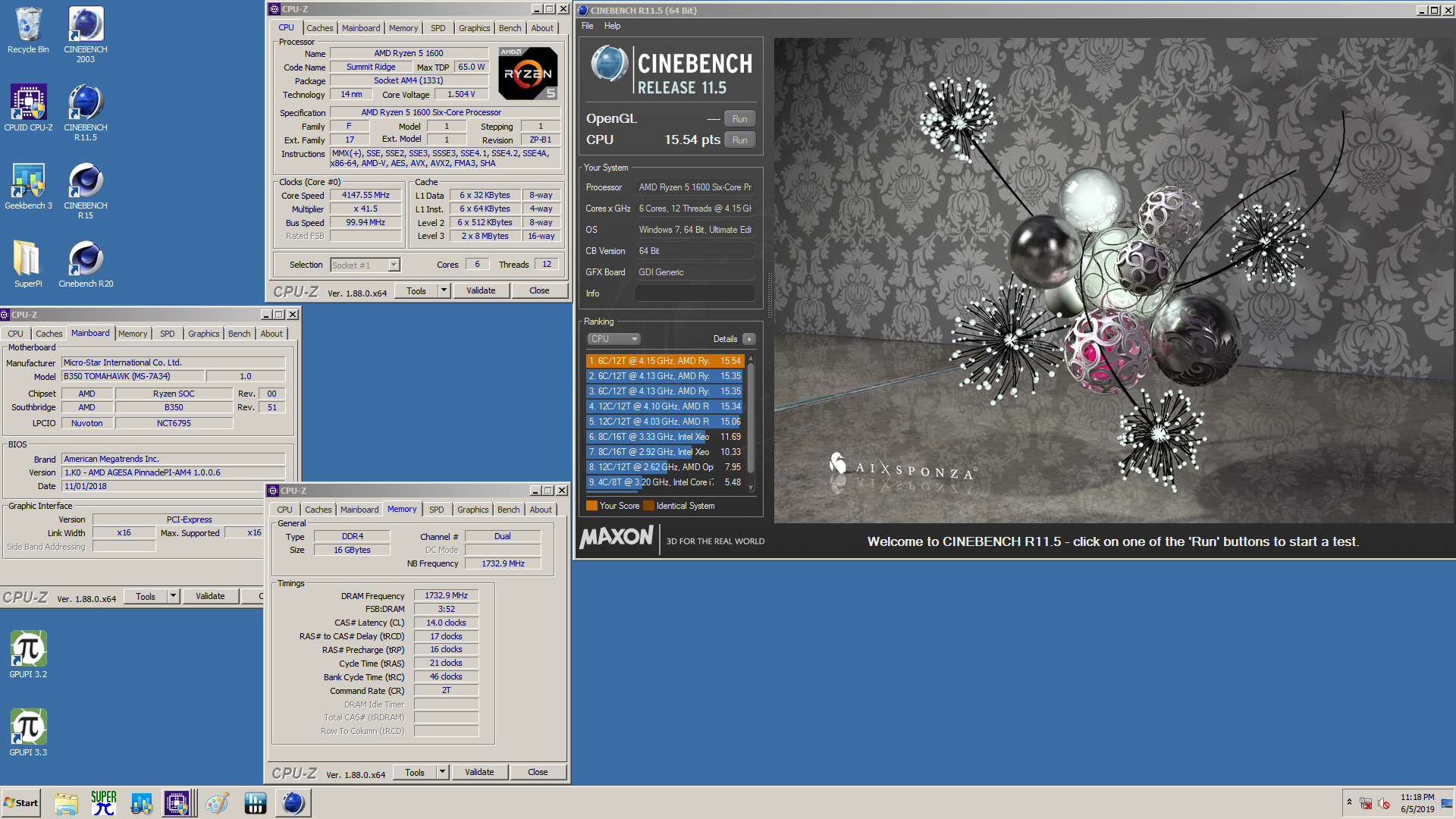Expand the Tools arrow in Memory CPU-Z window
The image size is (1456, 819).
pos(443,772)
